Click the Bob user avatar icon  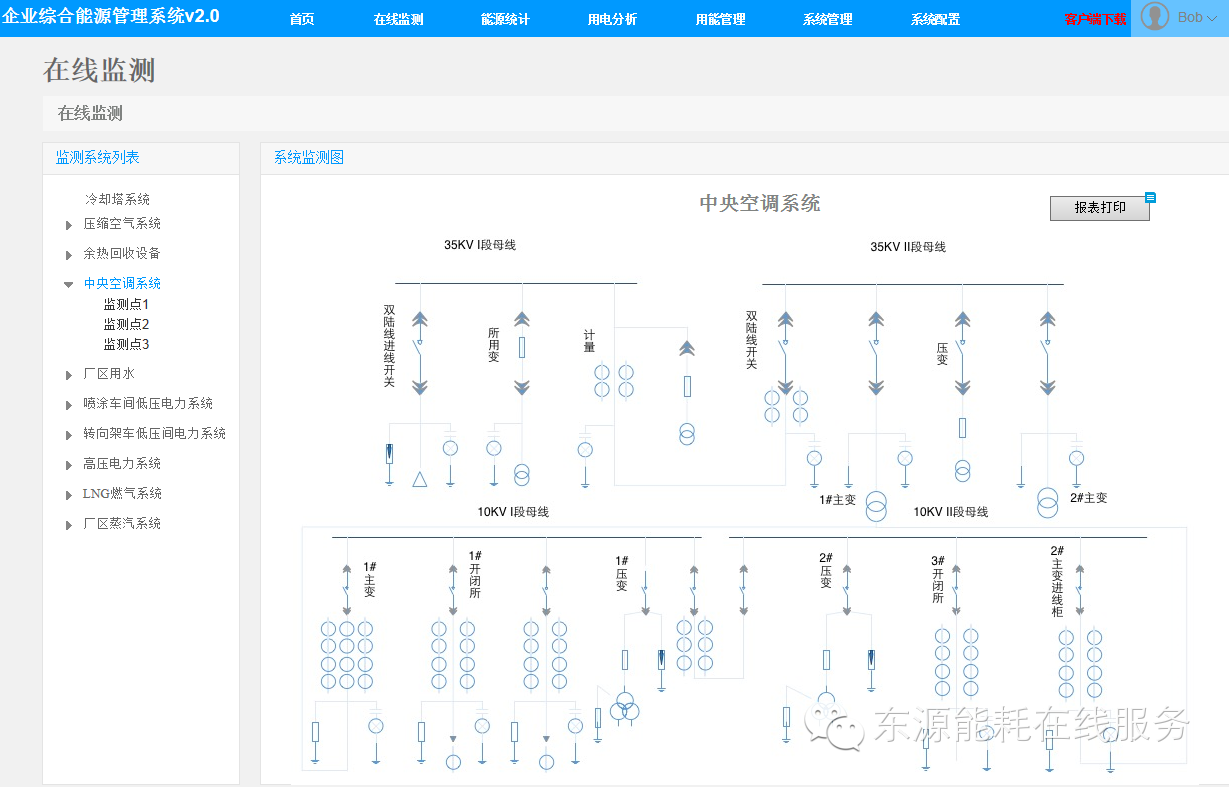[x=1155, y=17]
